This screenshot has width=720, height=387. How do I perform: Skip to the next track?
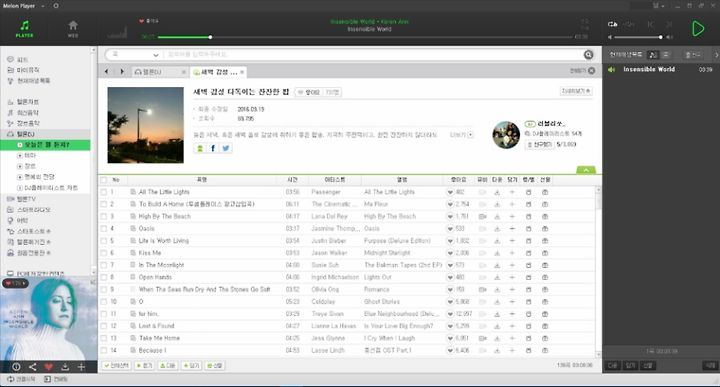click(669, 24)
